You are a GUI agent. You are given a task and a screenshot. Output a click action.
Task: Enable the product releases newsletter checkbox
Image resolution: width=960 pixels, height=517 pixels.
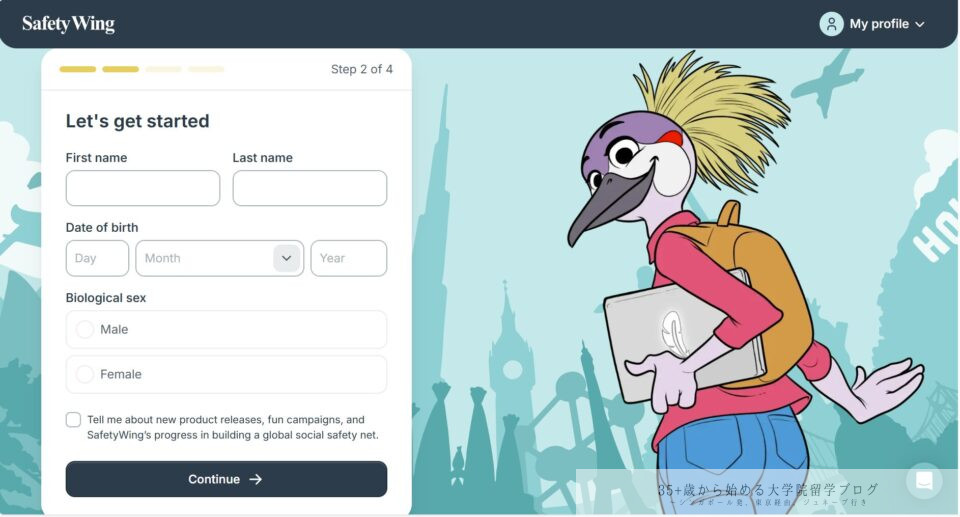pos(73,420)
